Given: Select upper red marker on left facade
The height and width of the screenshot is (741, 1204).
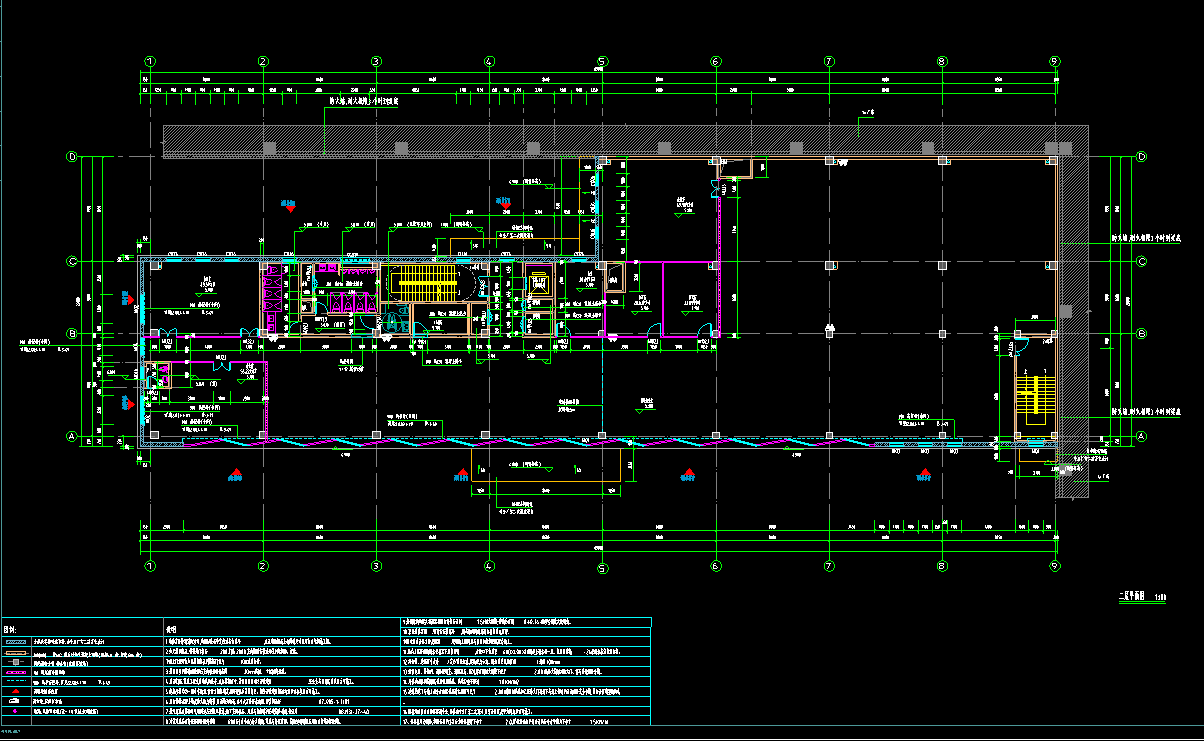Looking at the screenshot, I should click(128, 297).
